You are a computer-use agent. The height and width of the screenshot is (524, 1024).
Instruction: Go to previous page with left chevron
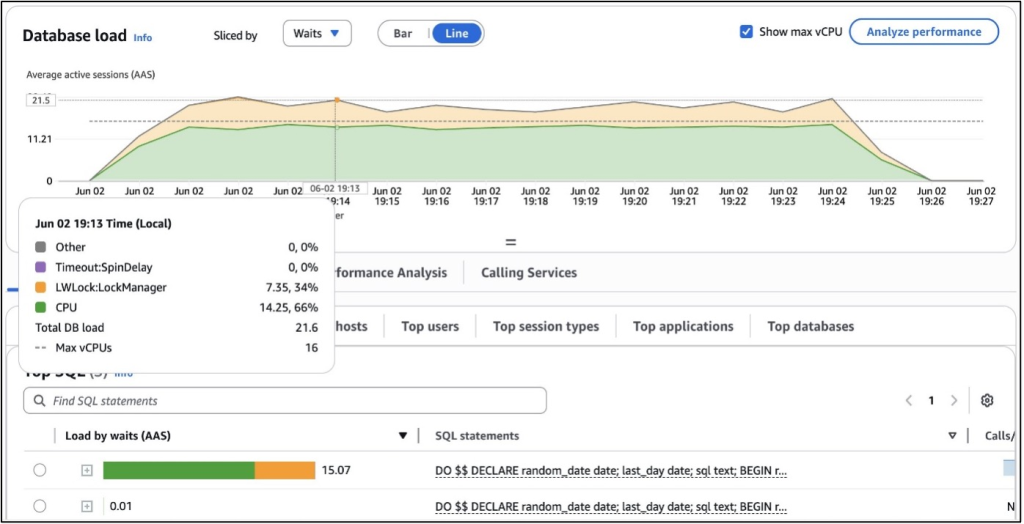point(909,401)
